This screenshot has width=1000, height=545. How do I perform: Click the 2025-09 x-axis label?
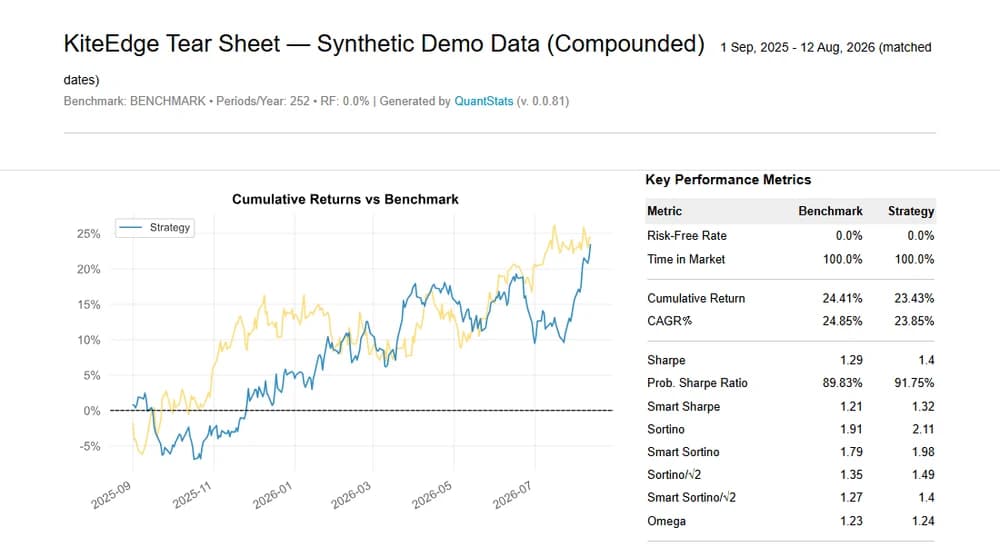[111, 495]
